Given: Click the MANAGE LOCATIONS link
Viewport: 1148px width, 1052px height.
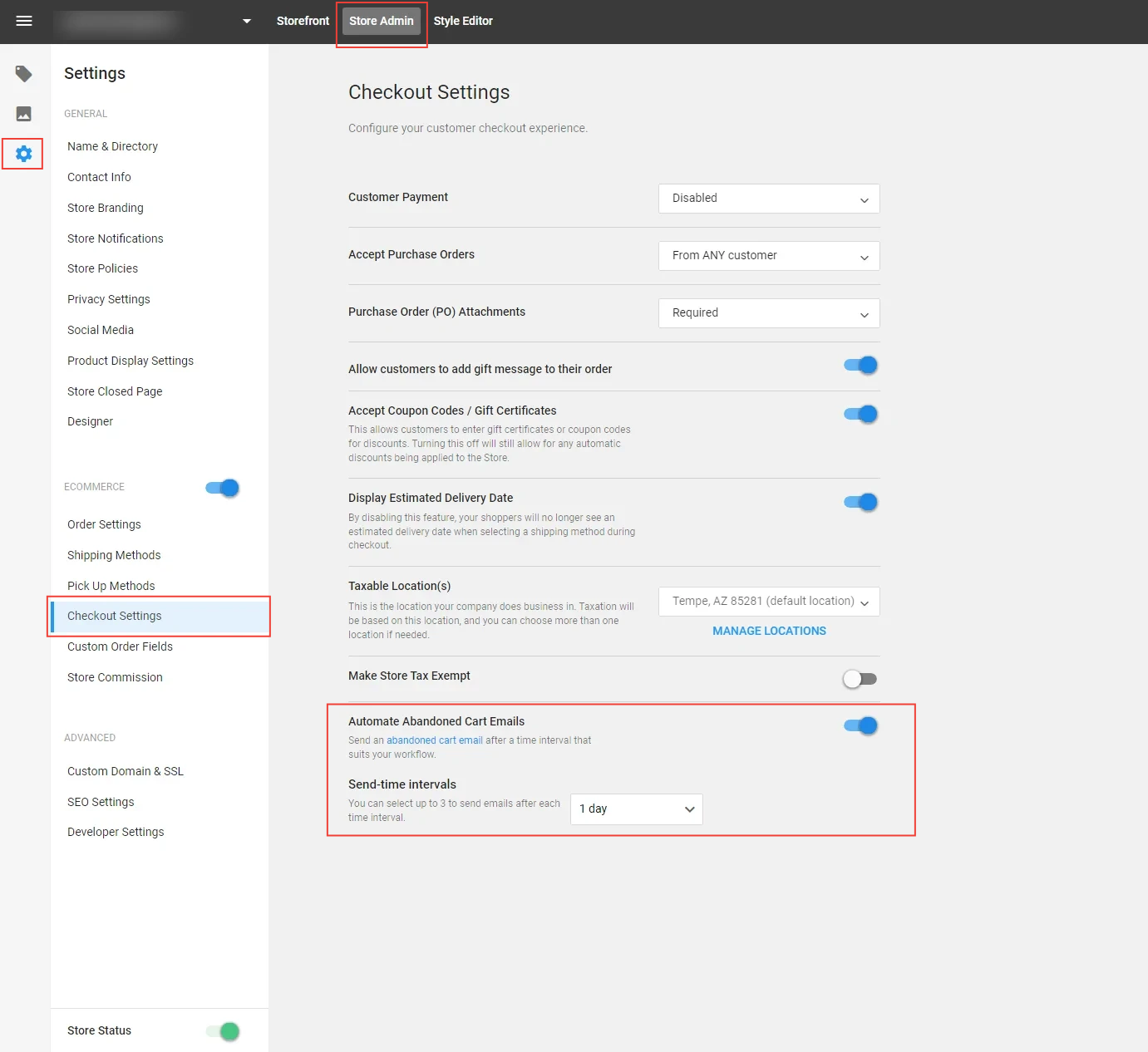Looking at the screenshot, I should click(x=769, y=631).
